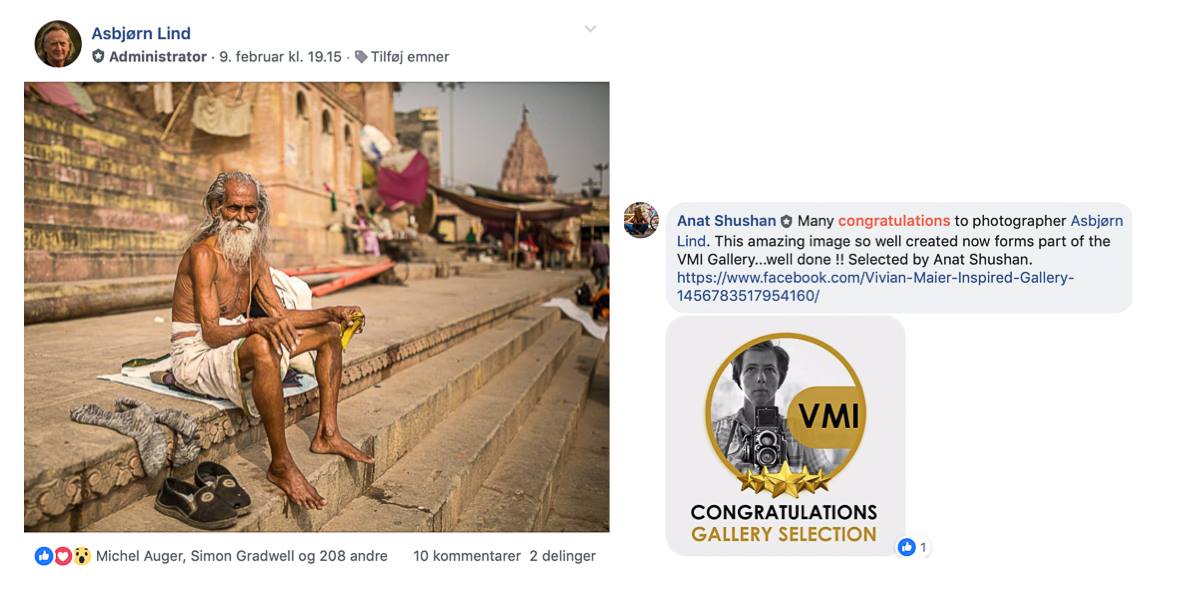Image resolution: width=1181 pixels, height=590 pixels.
Task: Expand the 10 kommentarer list
Action: coord(467,556)
